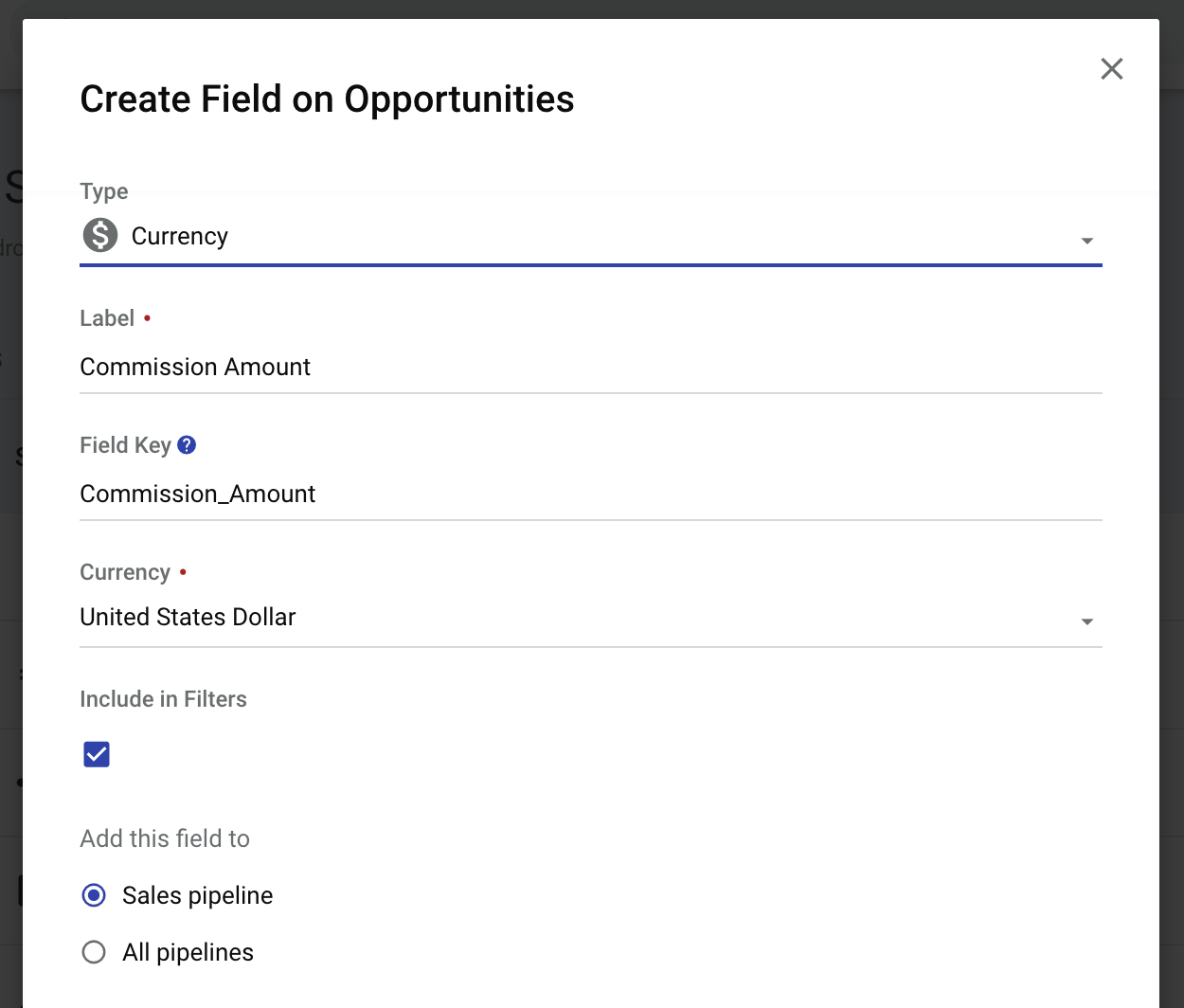Select the Sales pipeline radio button
The height and width of the screenshot is (1008, 1184).
point(94,895)
